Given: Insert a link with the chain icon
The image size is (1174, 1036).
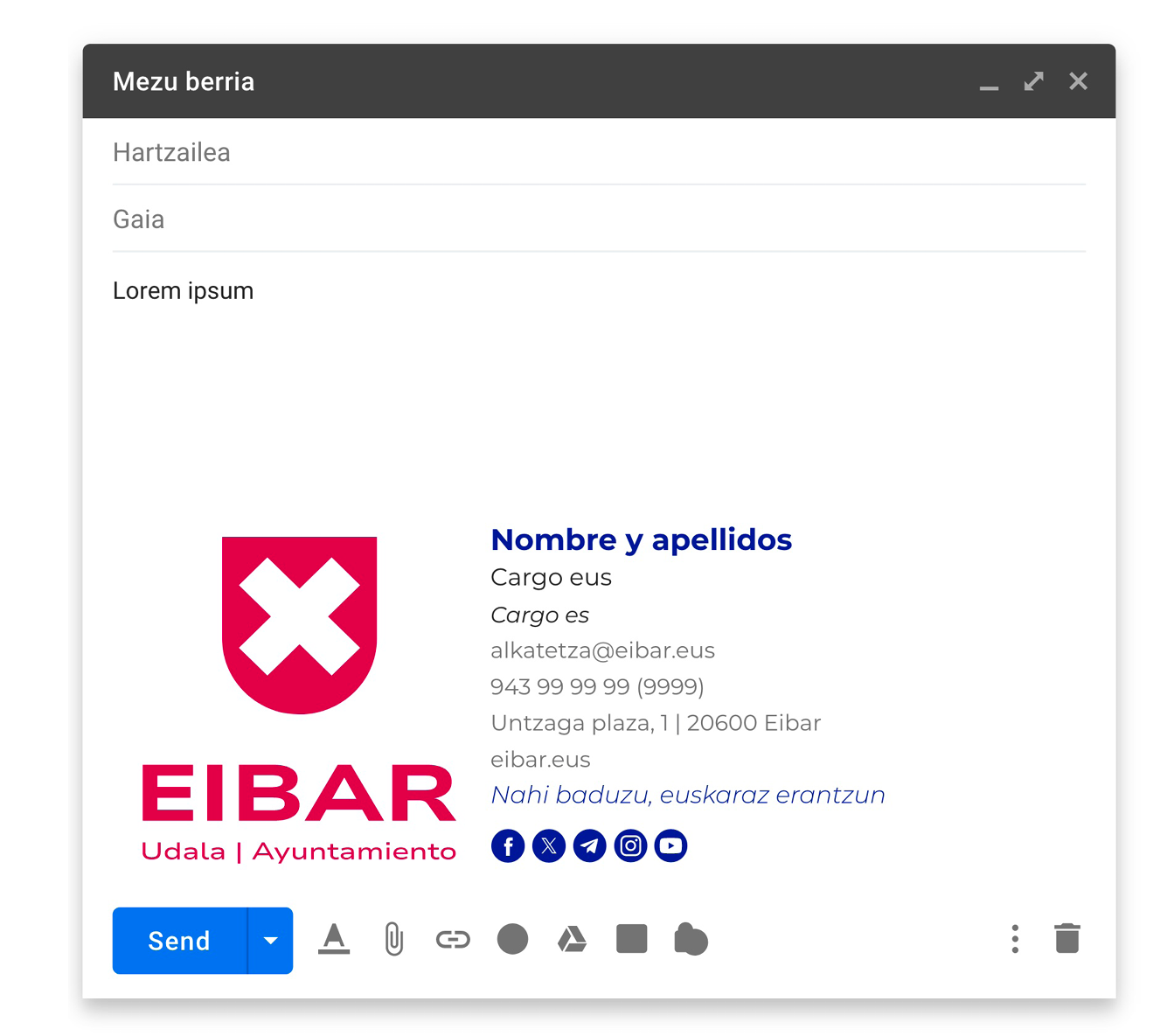Looking at the screenshot, I should (453, 940).
